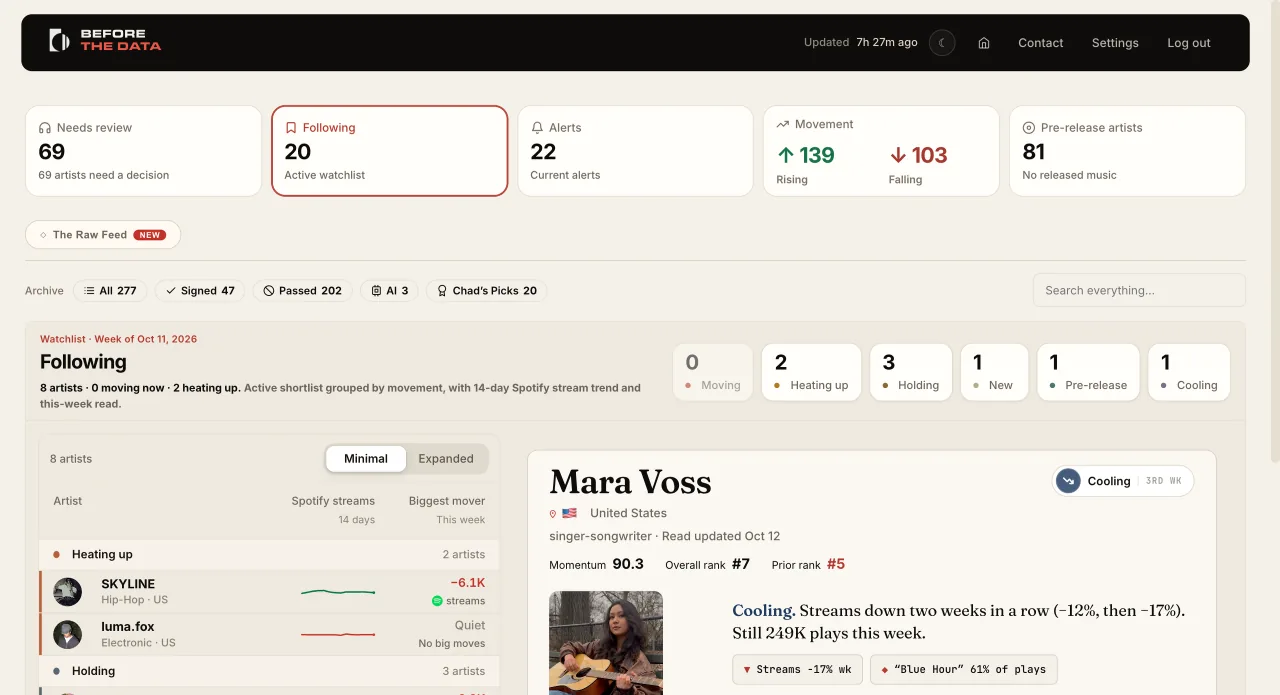Image resolution: width=1280 pixels, height=695 pixels.
Task: Click the bell icon on Alerts
Action: coord(537,128)
